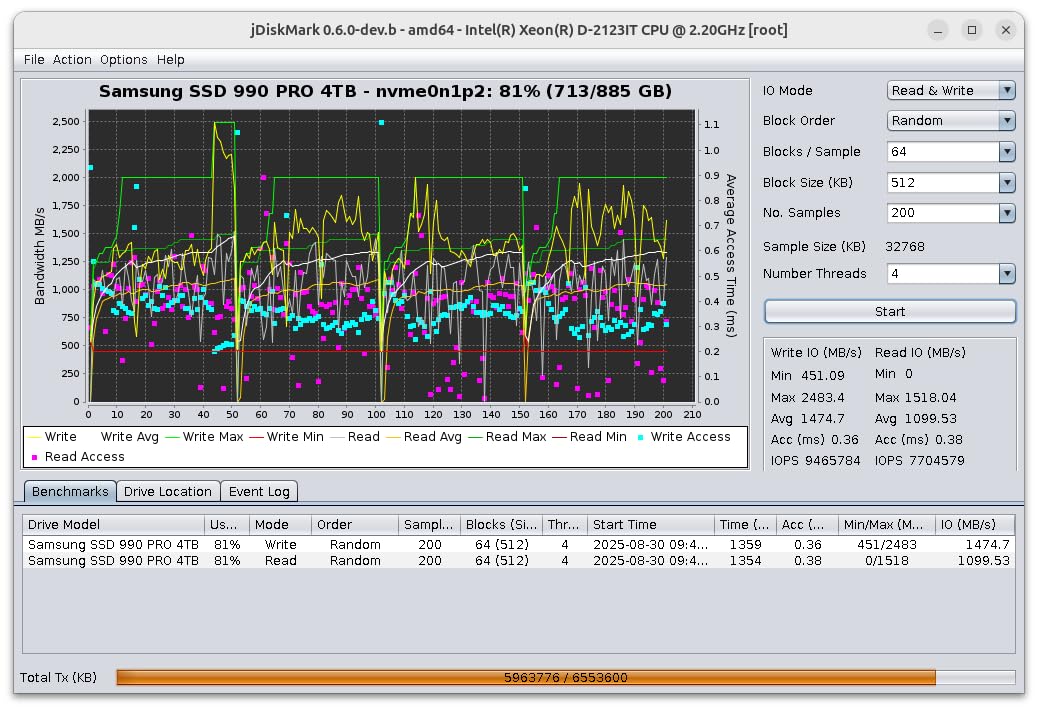
Task: Select the Read benchmark table row
Action: 518,560
